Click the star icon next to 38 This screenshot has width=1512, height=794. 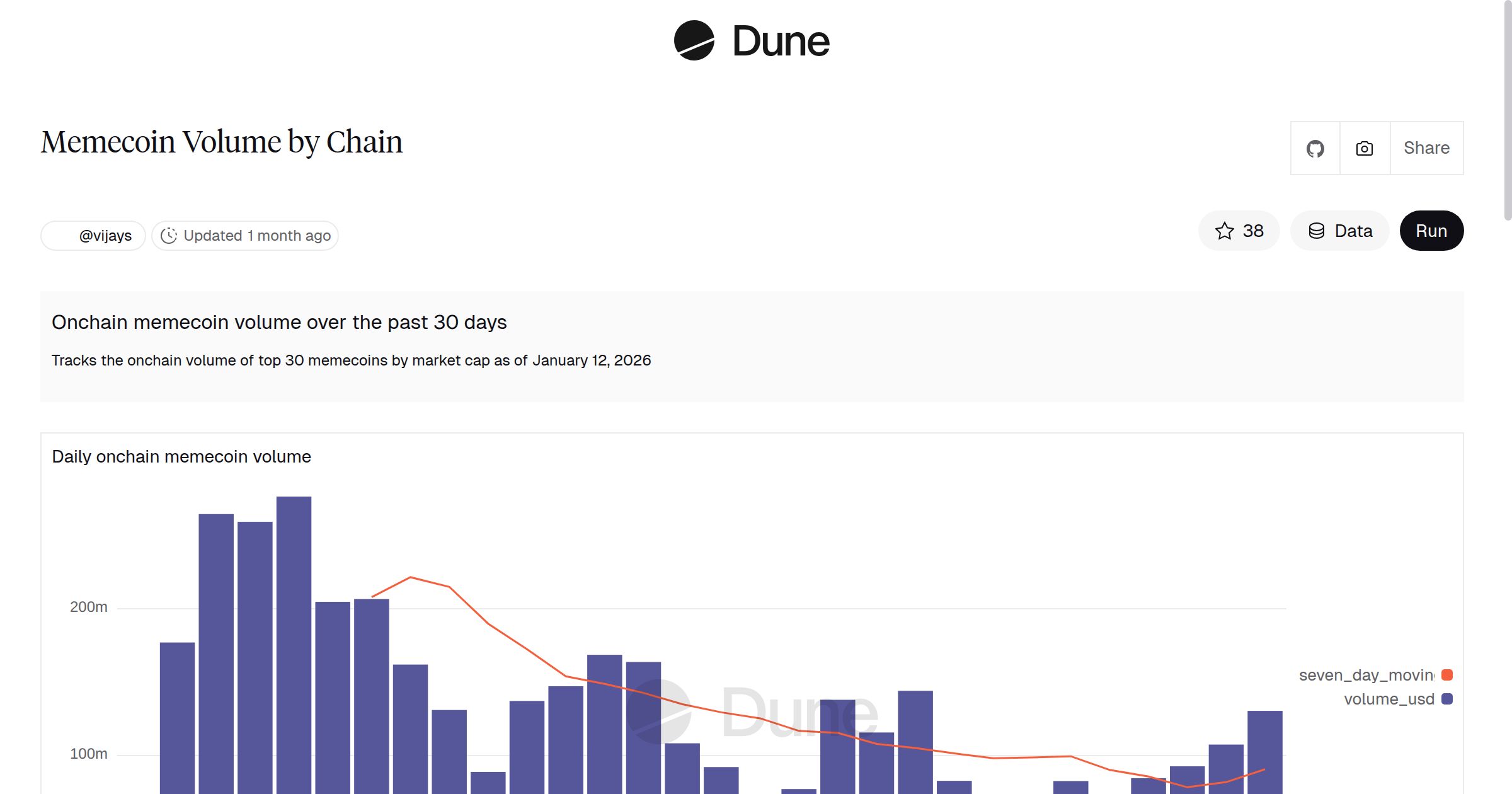pos(1224,231)
